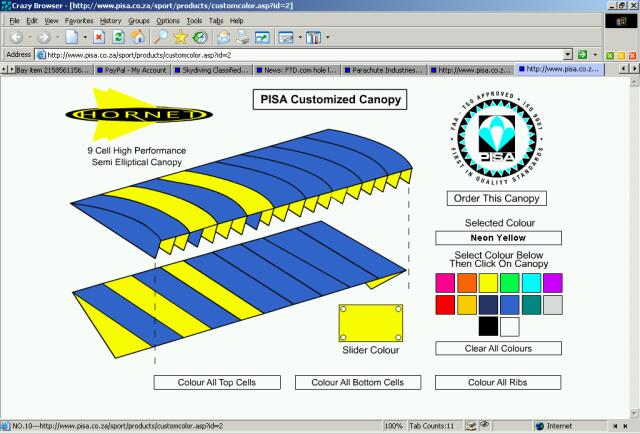Click Clear All Colours button
The image size is (640, 434).
coord(498,349)
